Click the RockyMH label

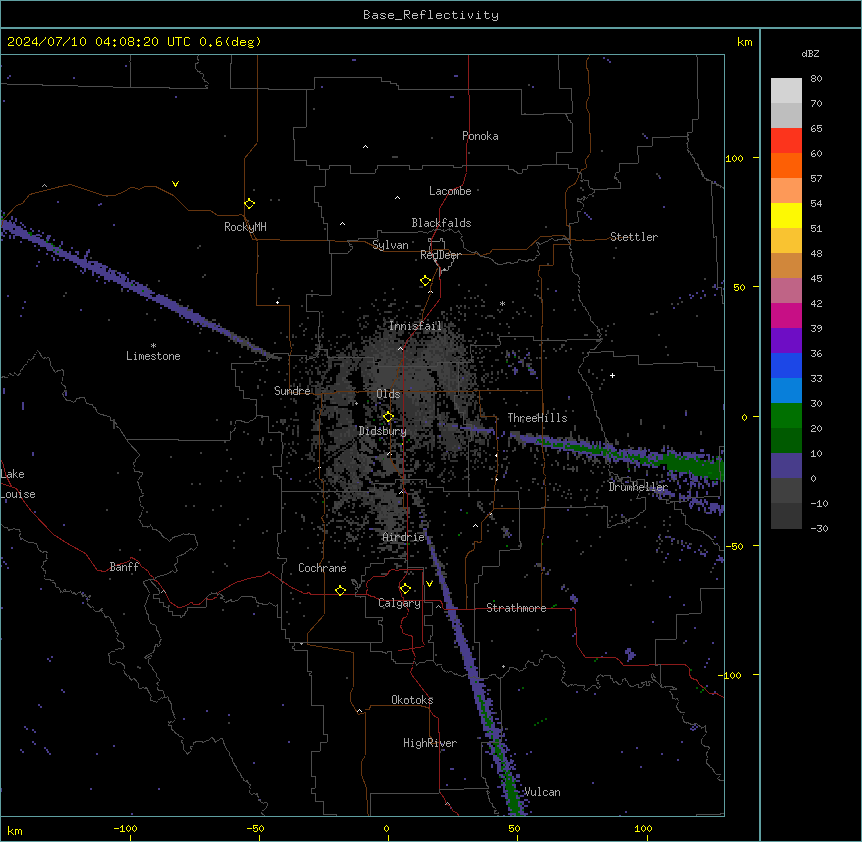tap(245, 227)
